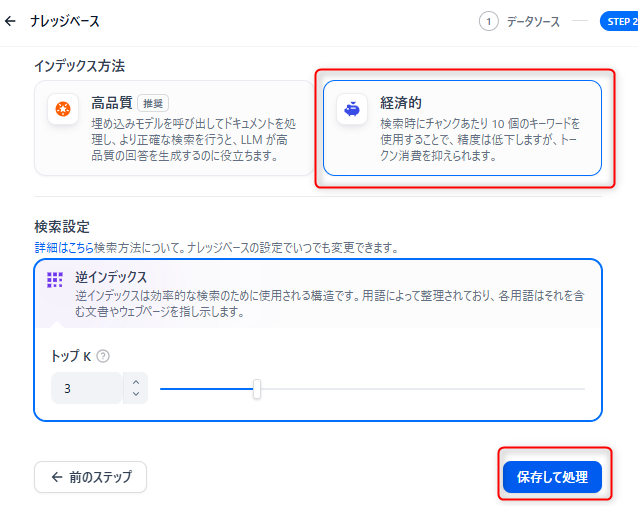Click the STEP 2 indicator
This screenshot has height=506, width=638.
point(620,21)
